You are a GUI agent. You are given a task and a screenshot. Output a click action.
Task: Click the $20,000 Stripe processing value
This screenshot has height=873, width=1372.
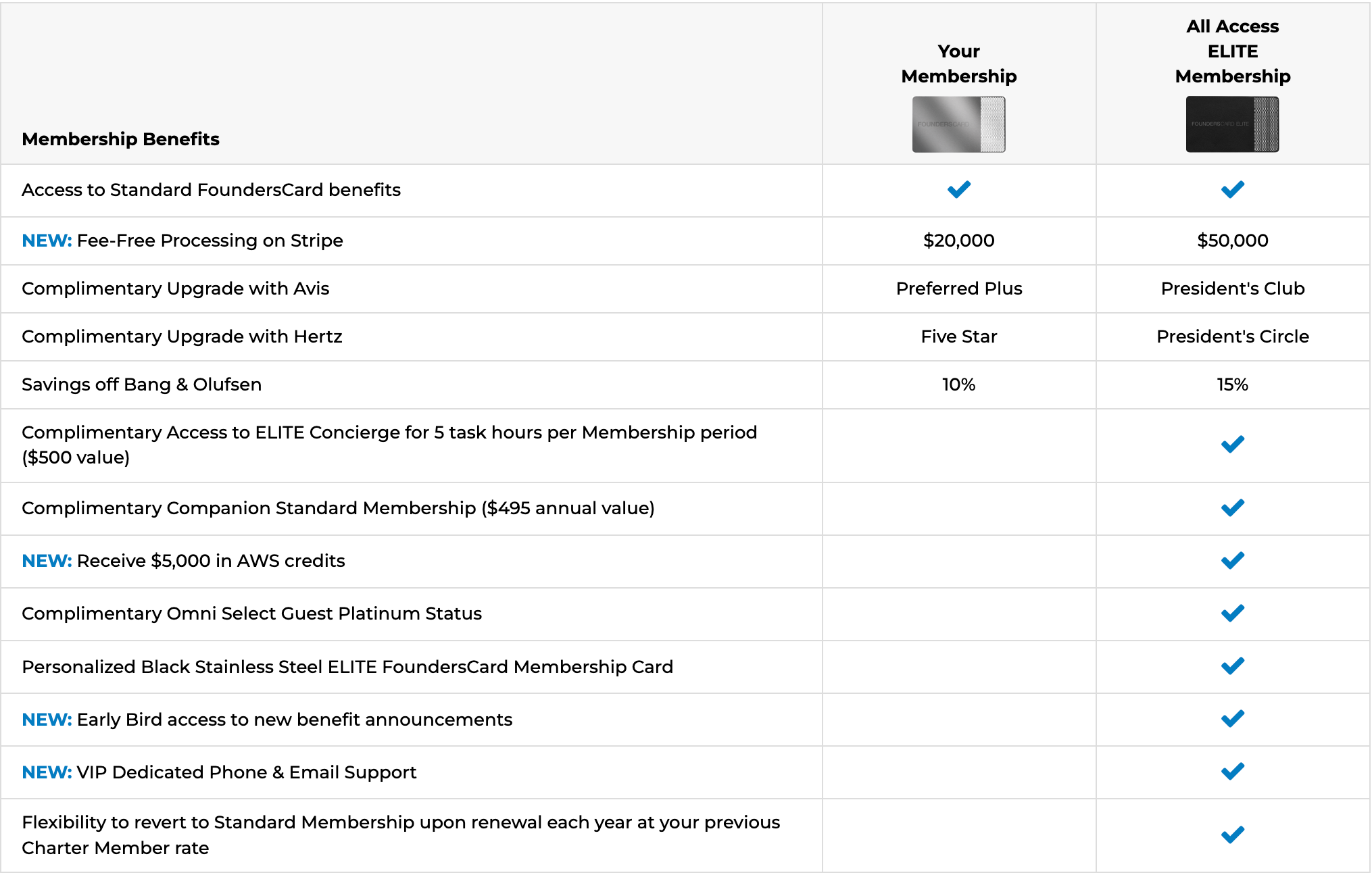958,241
